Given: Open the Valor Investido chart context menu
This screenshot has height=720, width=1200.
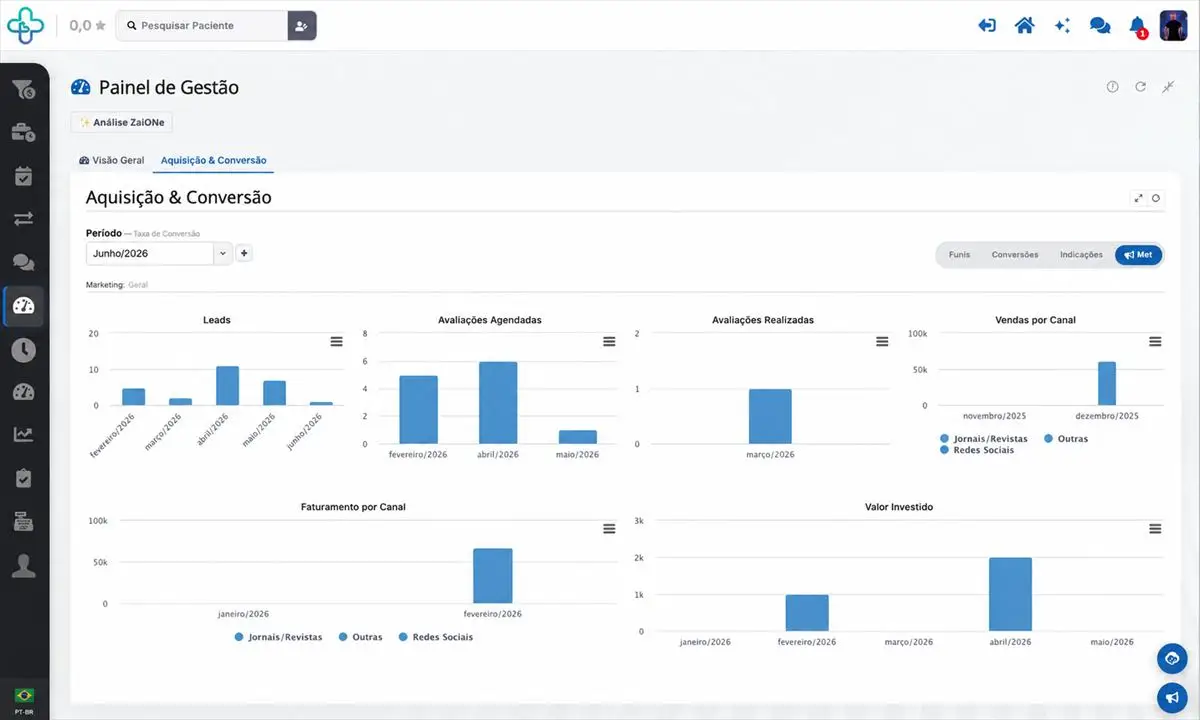Looking at the screenshot, I should coord(1155,528).
